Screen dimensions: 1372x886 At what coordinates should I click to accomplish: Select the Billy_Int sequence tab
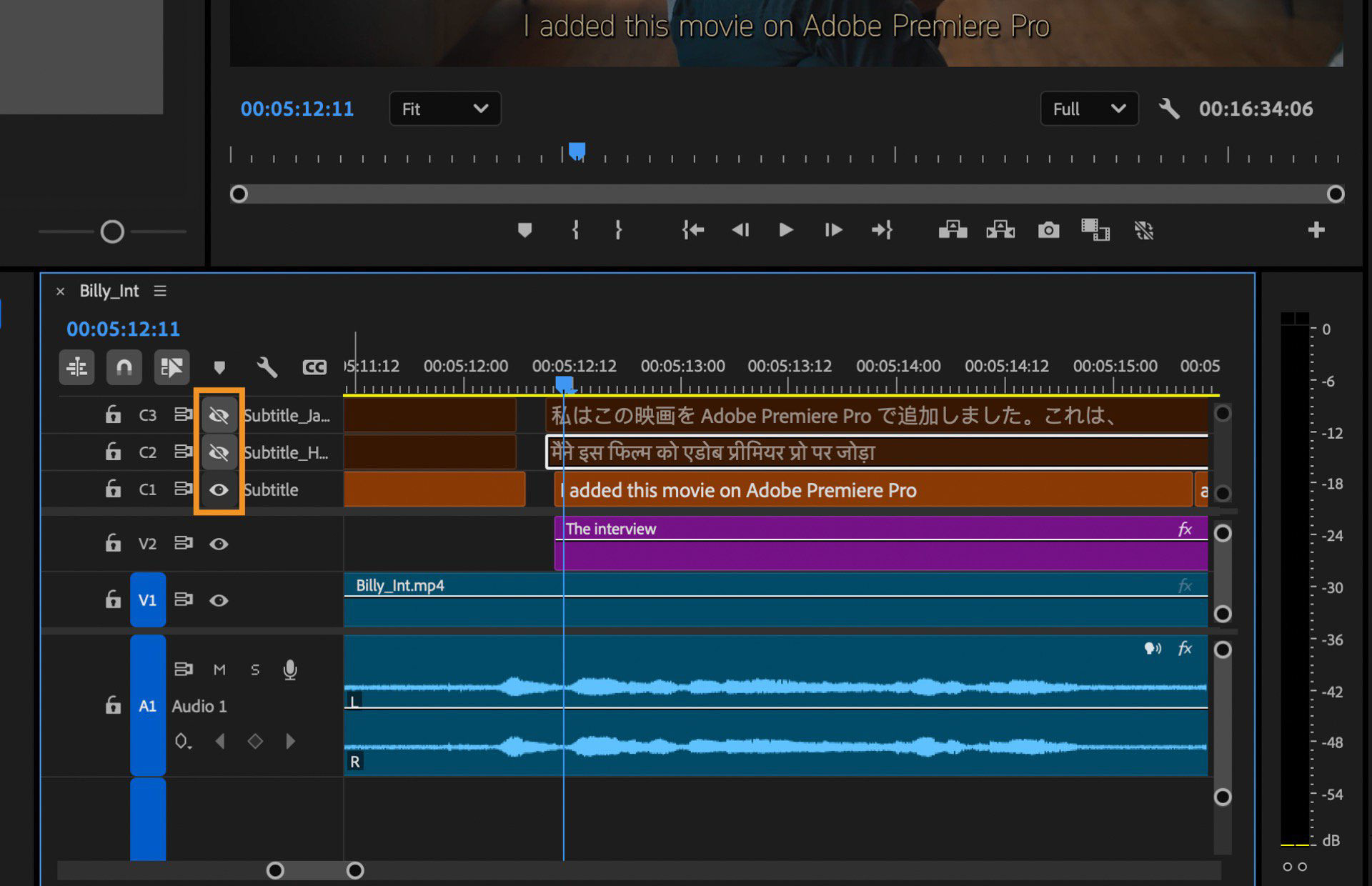click(x=109, y=291)
